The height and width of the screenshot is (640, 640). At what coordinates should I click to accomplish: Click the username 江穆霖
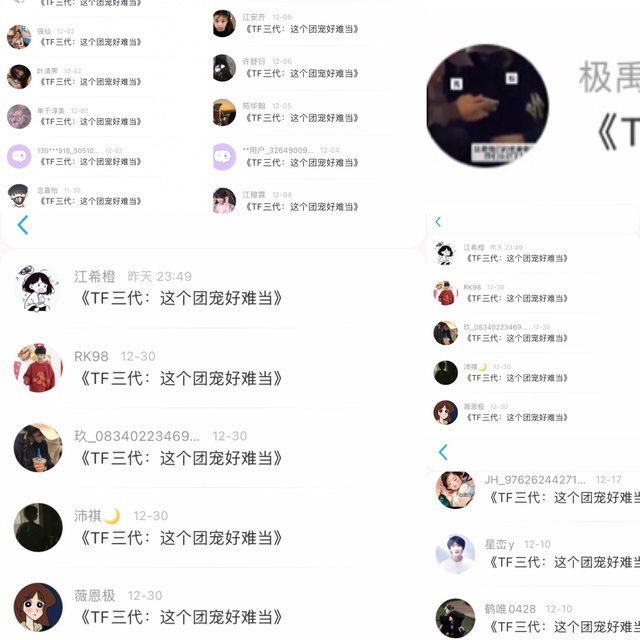pos(254,195)
